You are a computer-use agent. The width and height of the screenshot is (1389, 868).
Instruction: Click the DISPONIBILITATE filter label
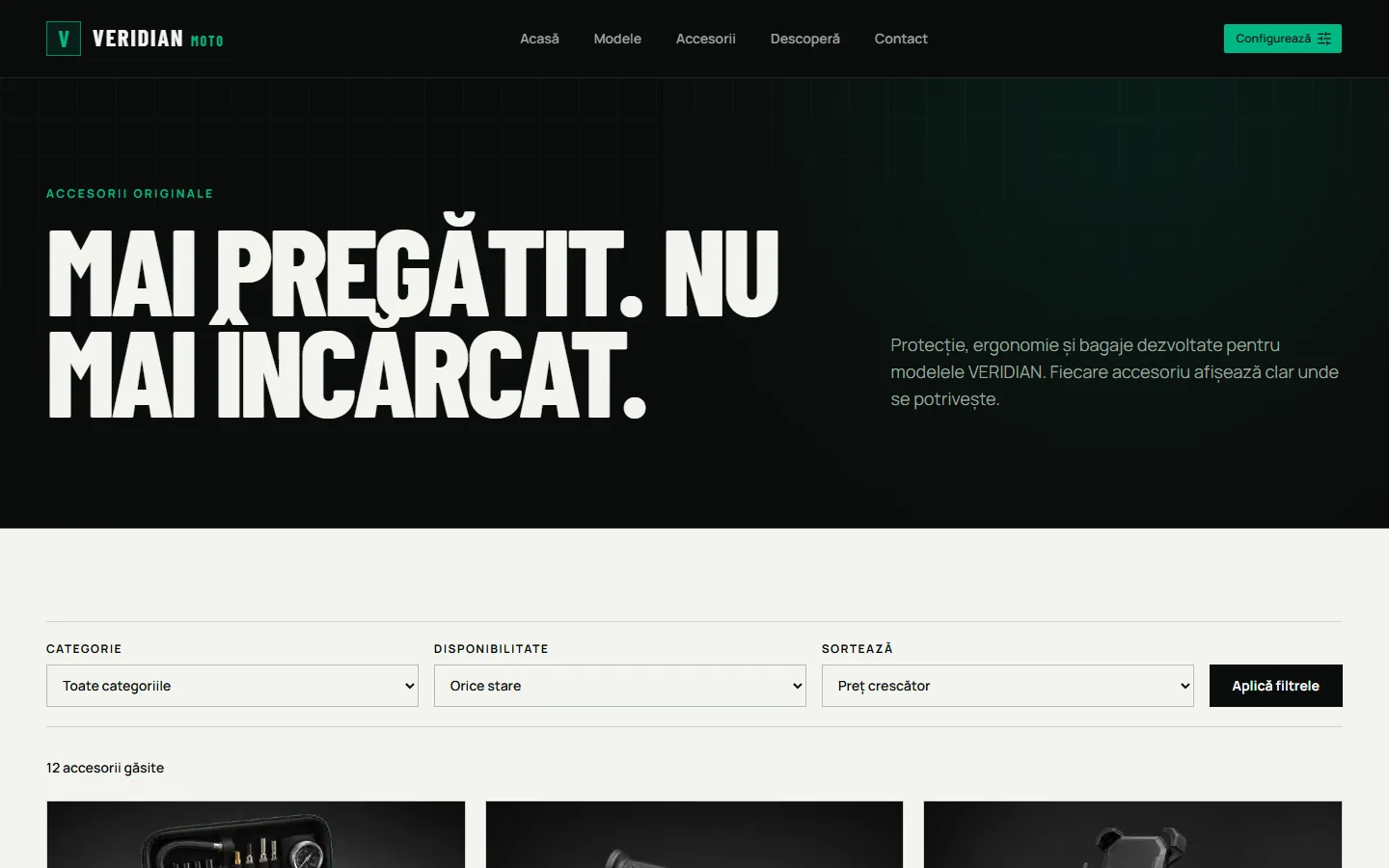[491, 649]
